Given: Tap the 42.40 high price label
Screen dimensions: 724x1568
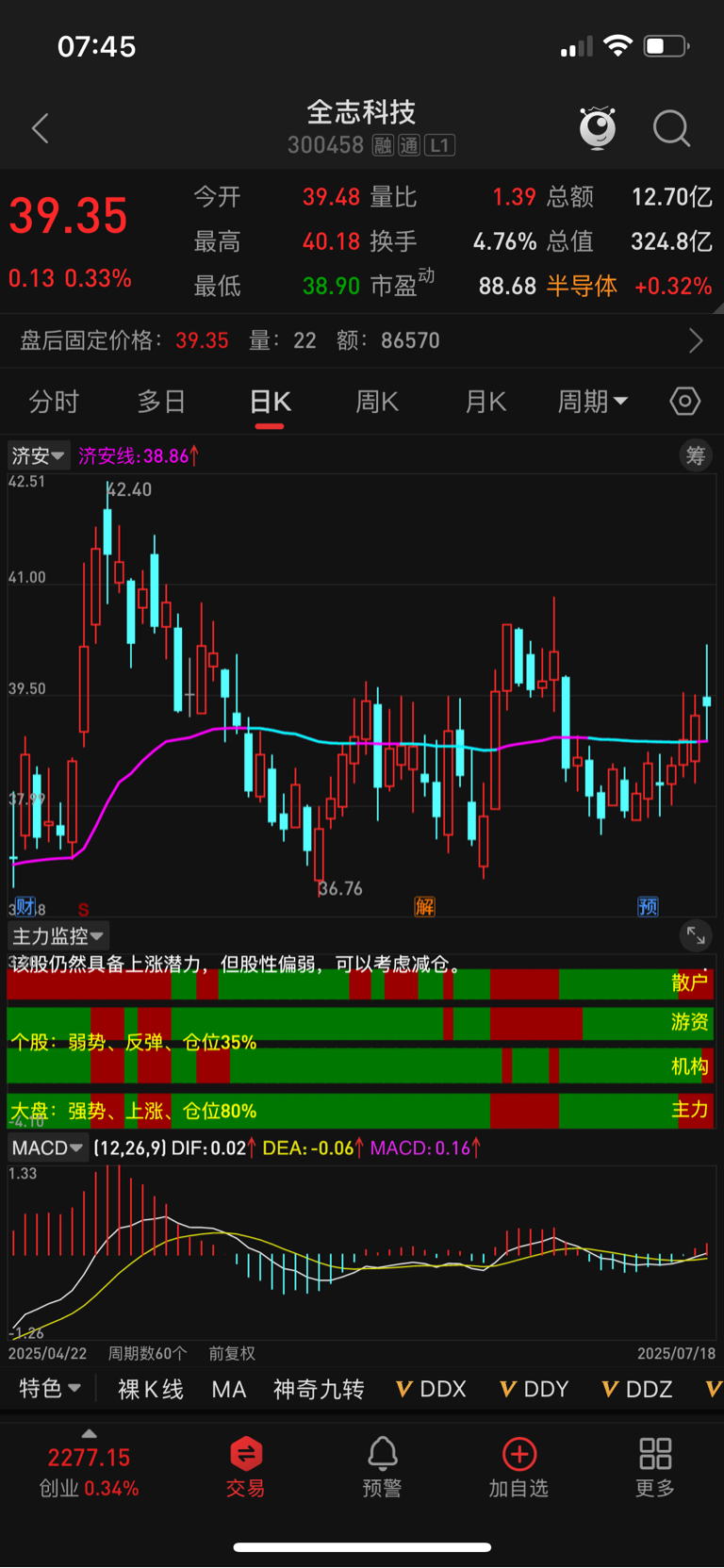Looking at the screenshot, I should click(130, 489).
